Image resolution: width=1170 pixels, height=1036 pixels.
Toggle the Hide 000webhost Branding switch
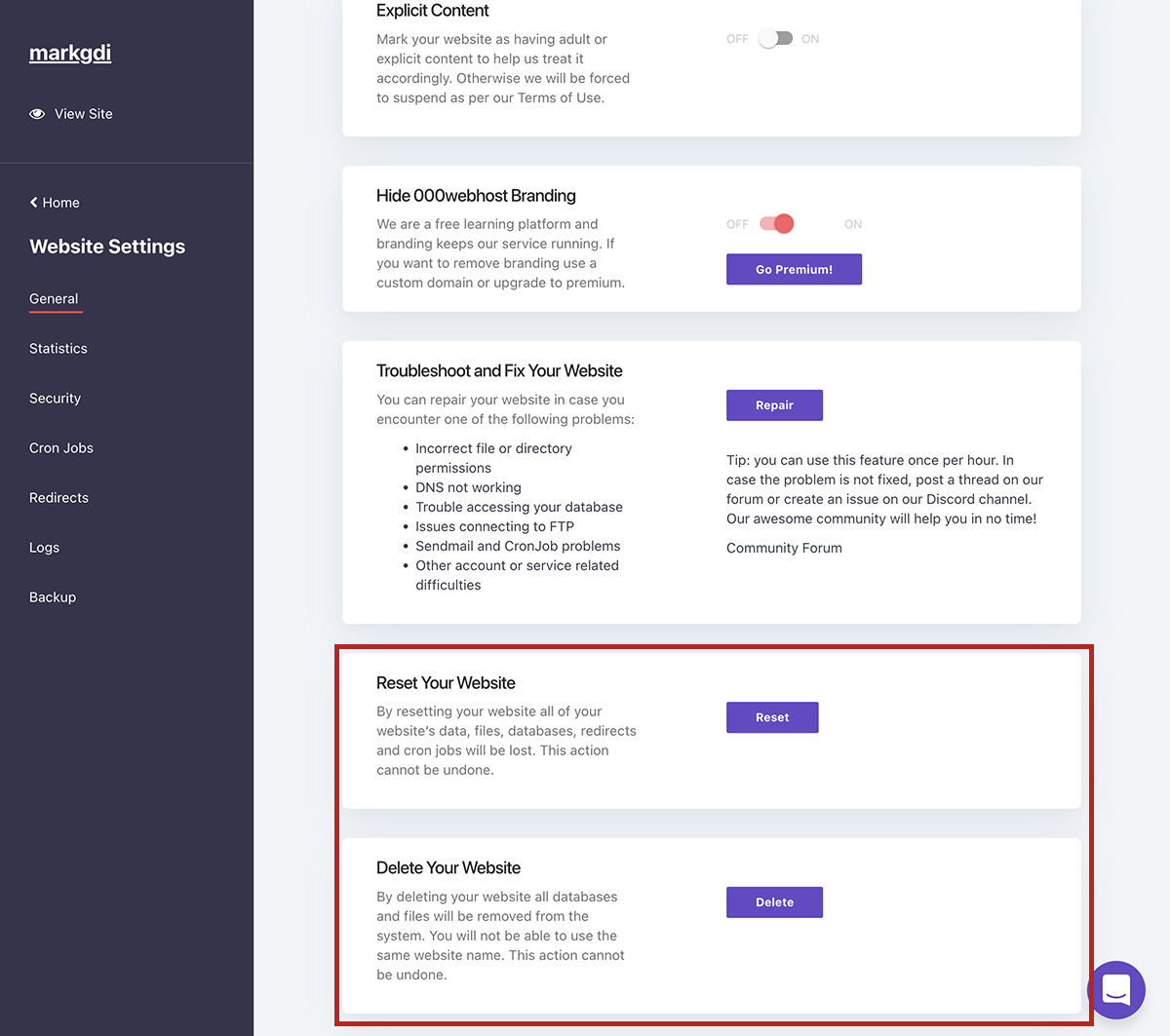click(x=777, y=224)
